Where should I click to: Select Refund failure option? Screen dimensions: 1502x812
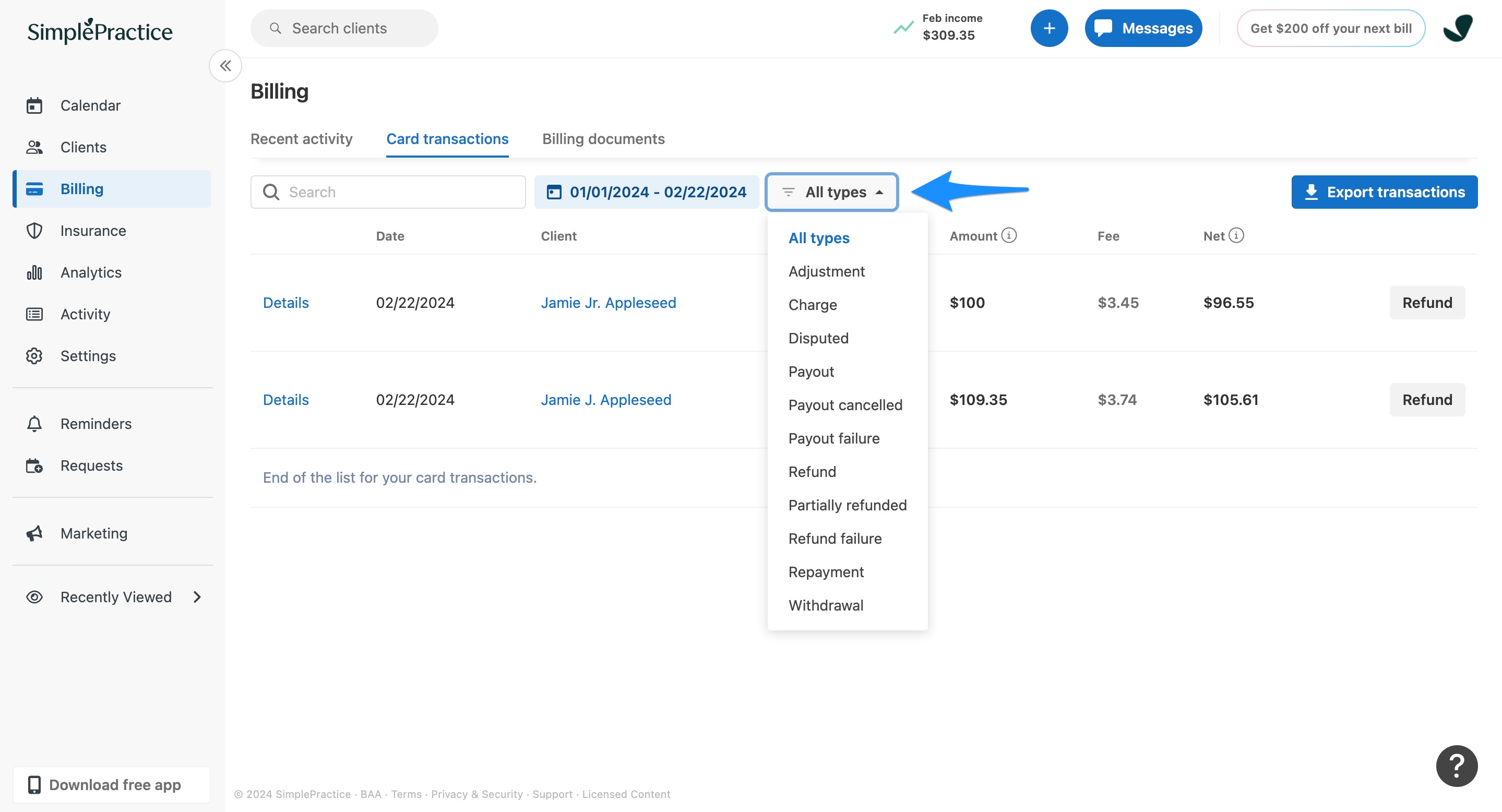835,539
